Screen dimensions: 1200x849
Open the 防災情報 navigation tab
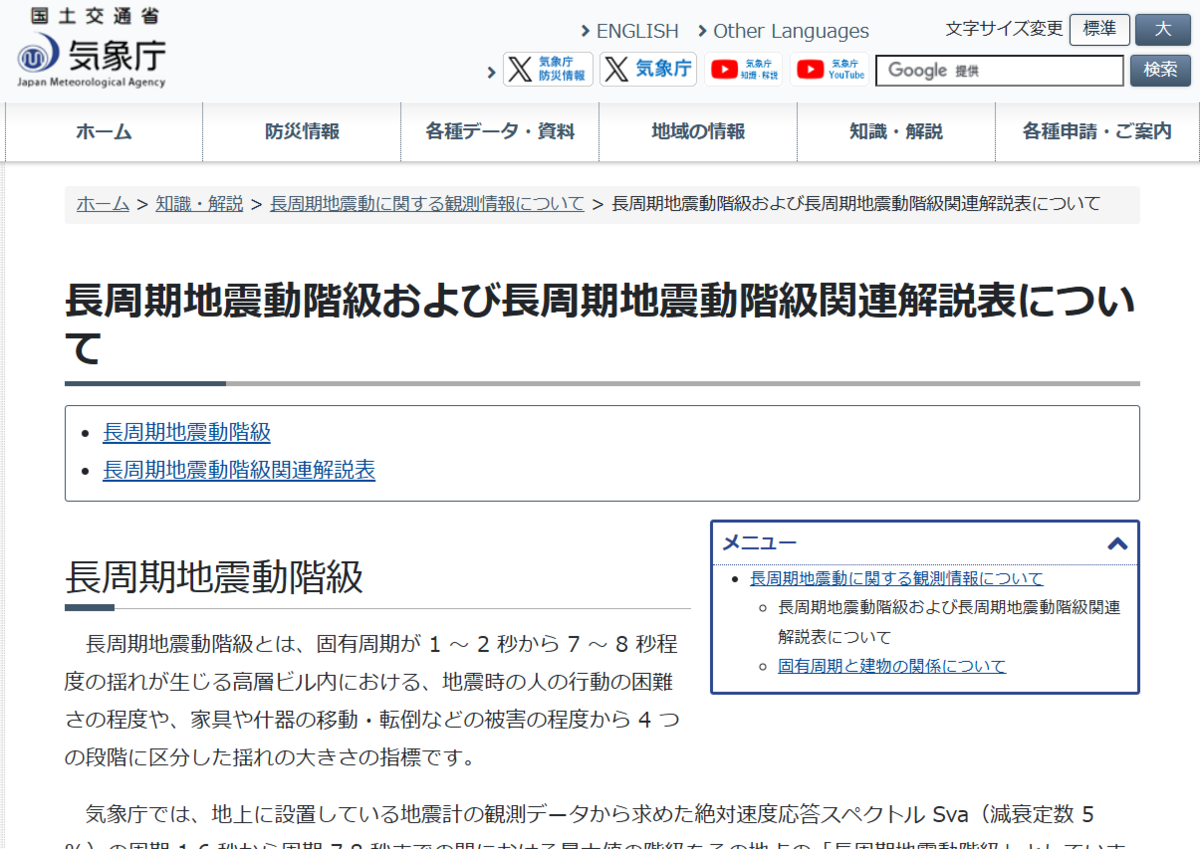(x=302, y=132)
